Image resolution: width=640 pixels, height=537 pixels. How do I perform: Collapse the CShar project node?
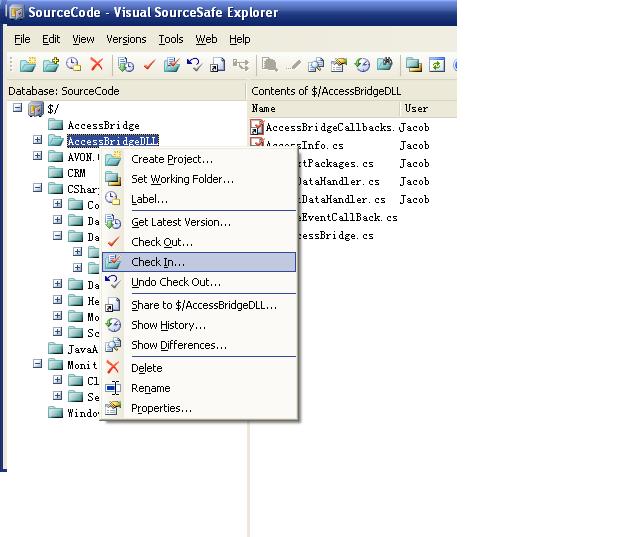[x=37, y=188]
